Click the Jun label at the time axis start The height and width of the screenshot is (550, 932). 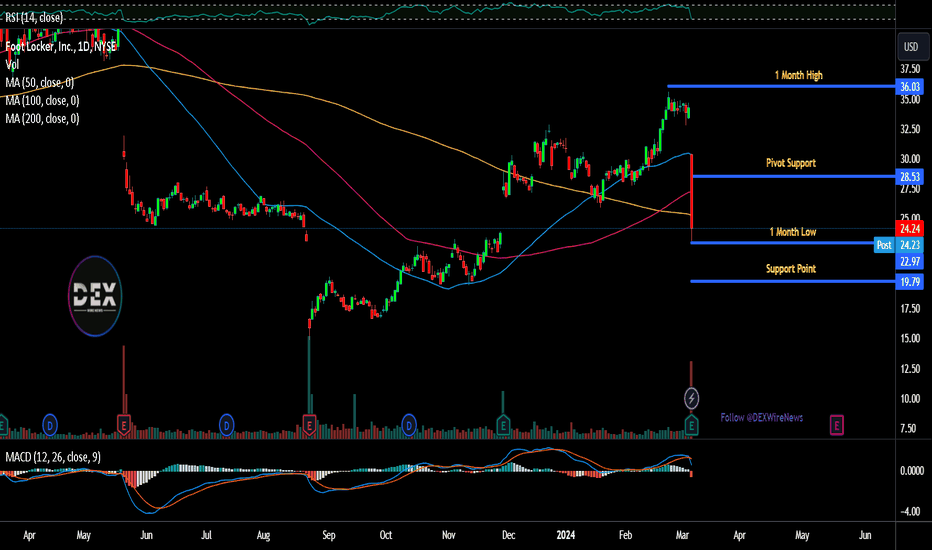146,535
